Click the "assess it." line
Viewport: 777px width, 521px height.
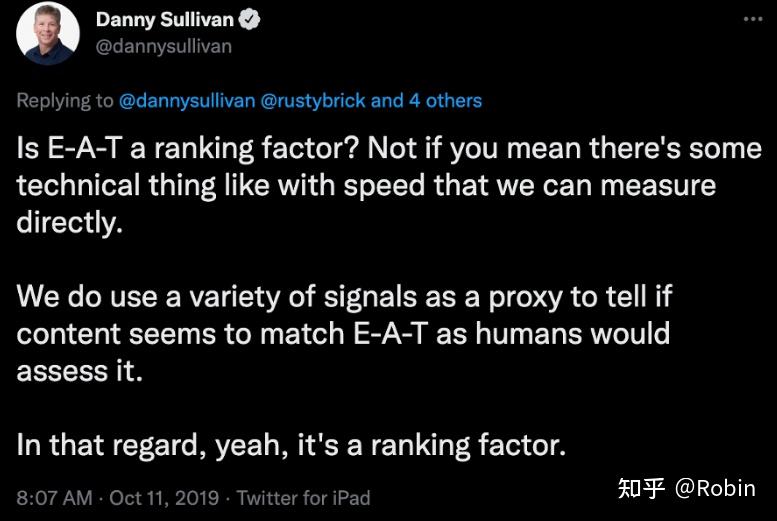click(79, 371)
